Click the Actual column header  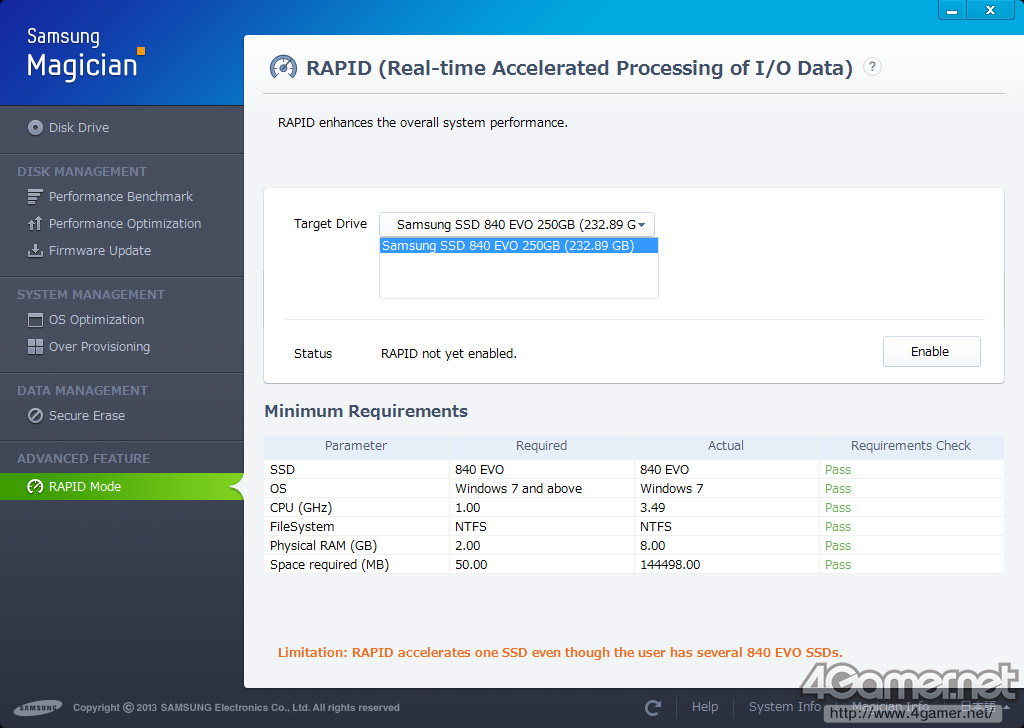[x=726, y=445]
